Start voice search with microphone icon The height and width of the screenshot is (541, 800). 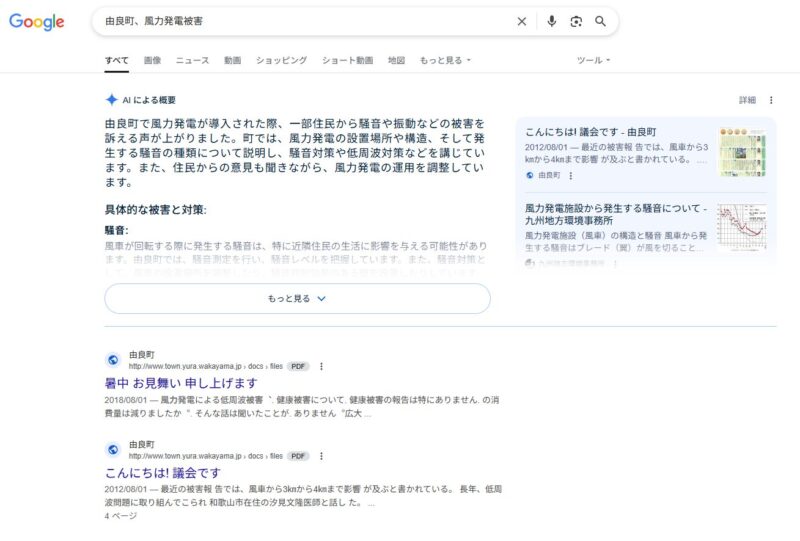coord(552,21)
